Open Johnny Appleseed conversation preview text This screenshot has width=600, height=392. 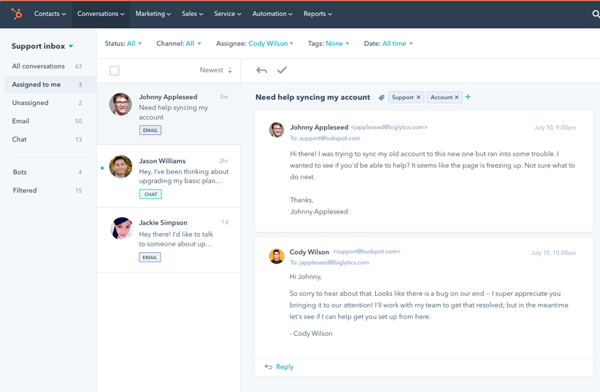173,113
